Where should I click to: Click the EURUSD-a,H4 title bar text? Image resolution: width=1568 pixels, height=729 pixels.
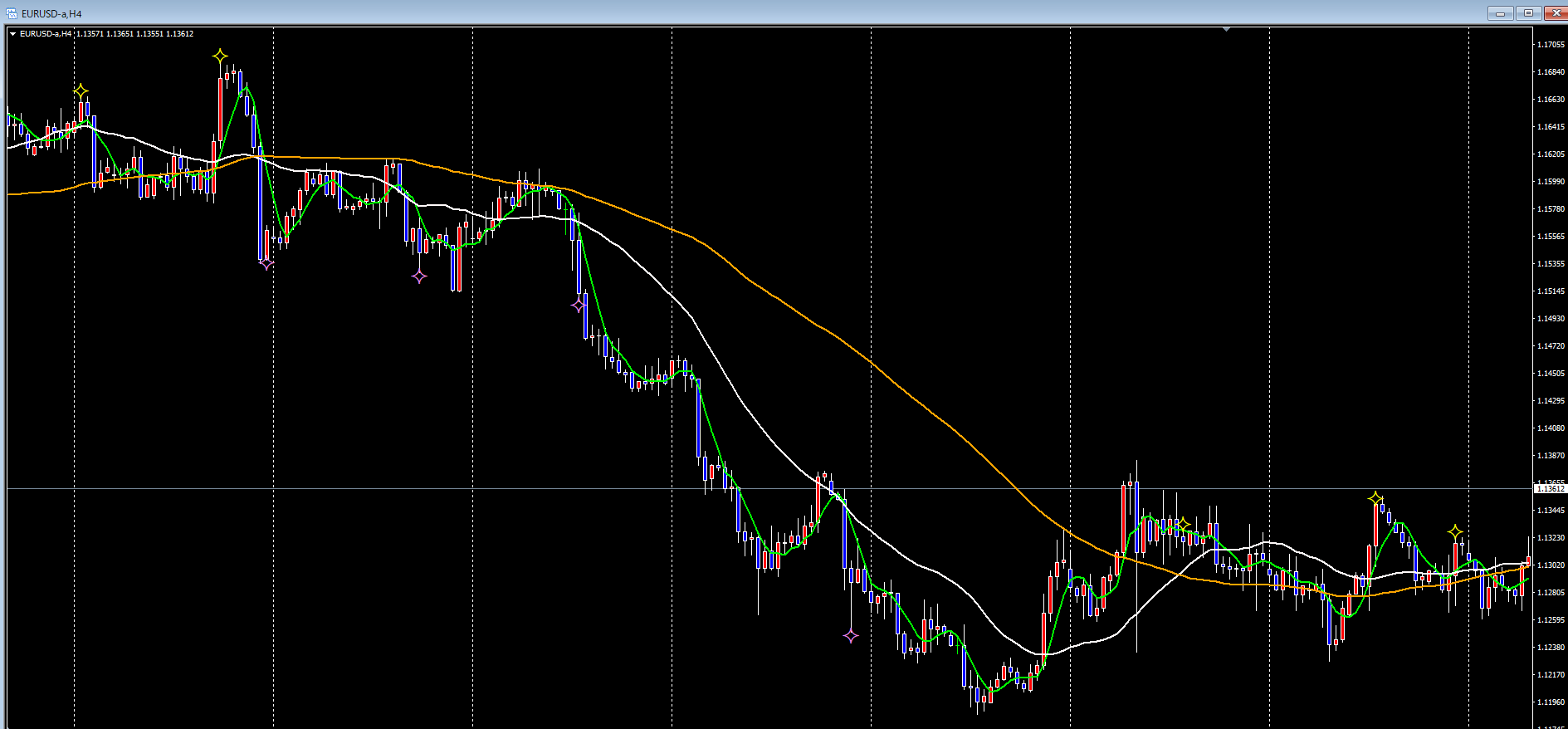point(51,14)
